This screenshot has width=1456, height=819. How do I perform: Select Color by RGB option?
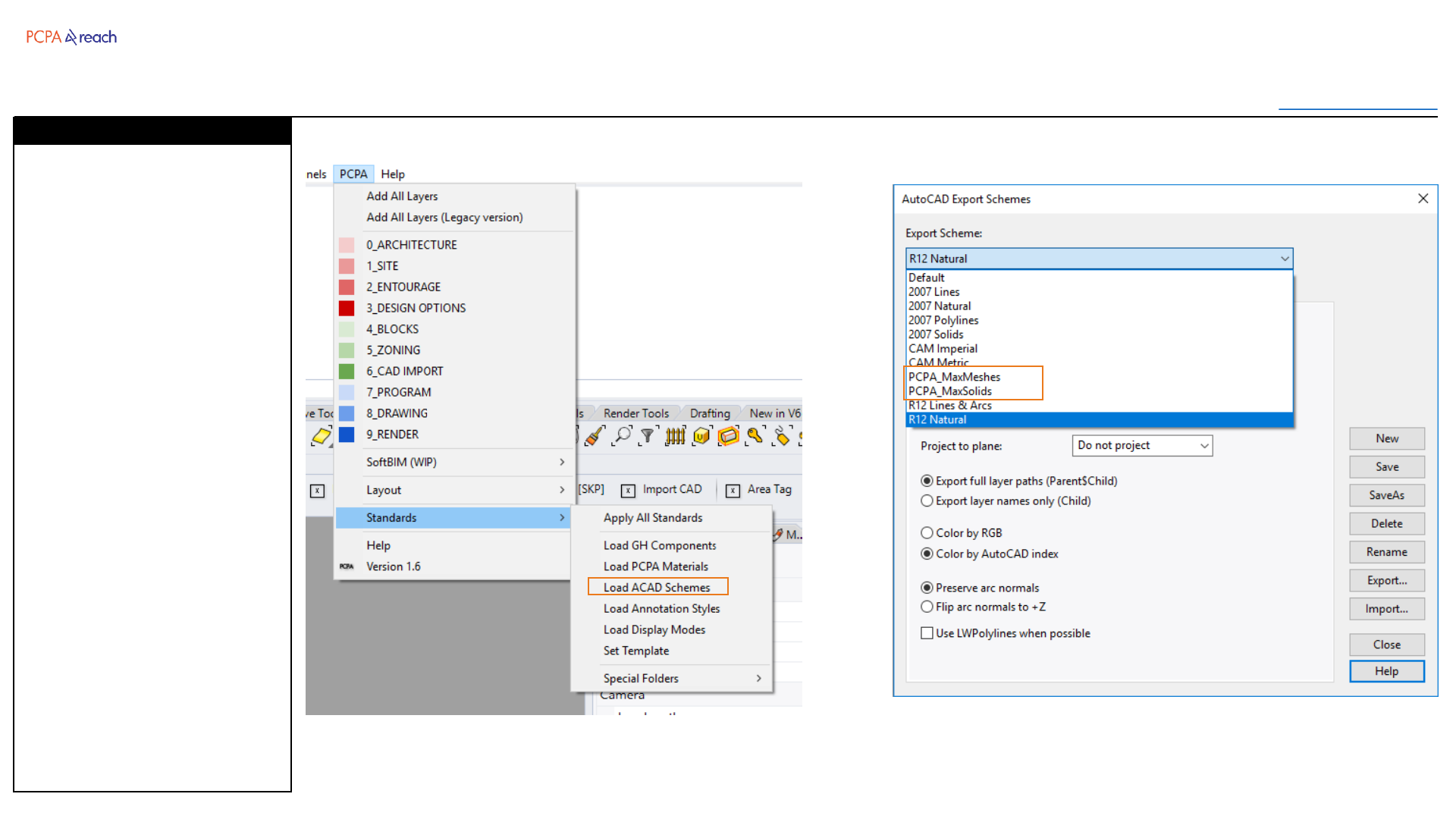coord(927,533)
